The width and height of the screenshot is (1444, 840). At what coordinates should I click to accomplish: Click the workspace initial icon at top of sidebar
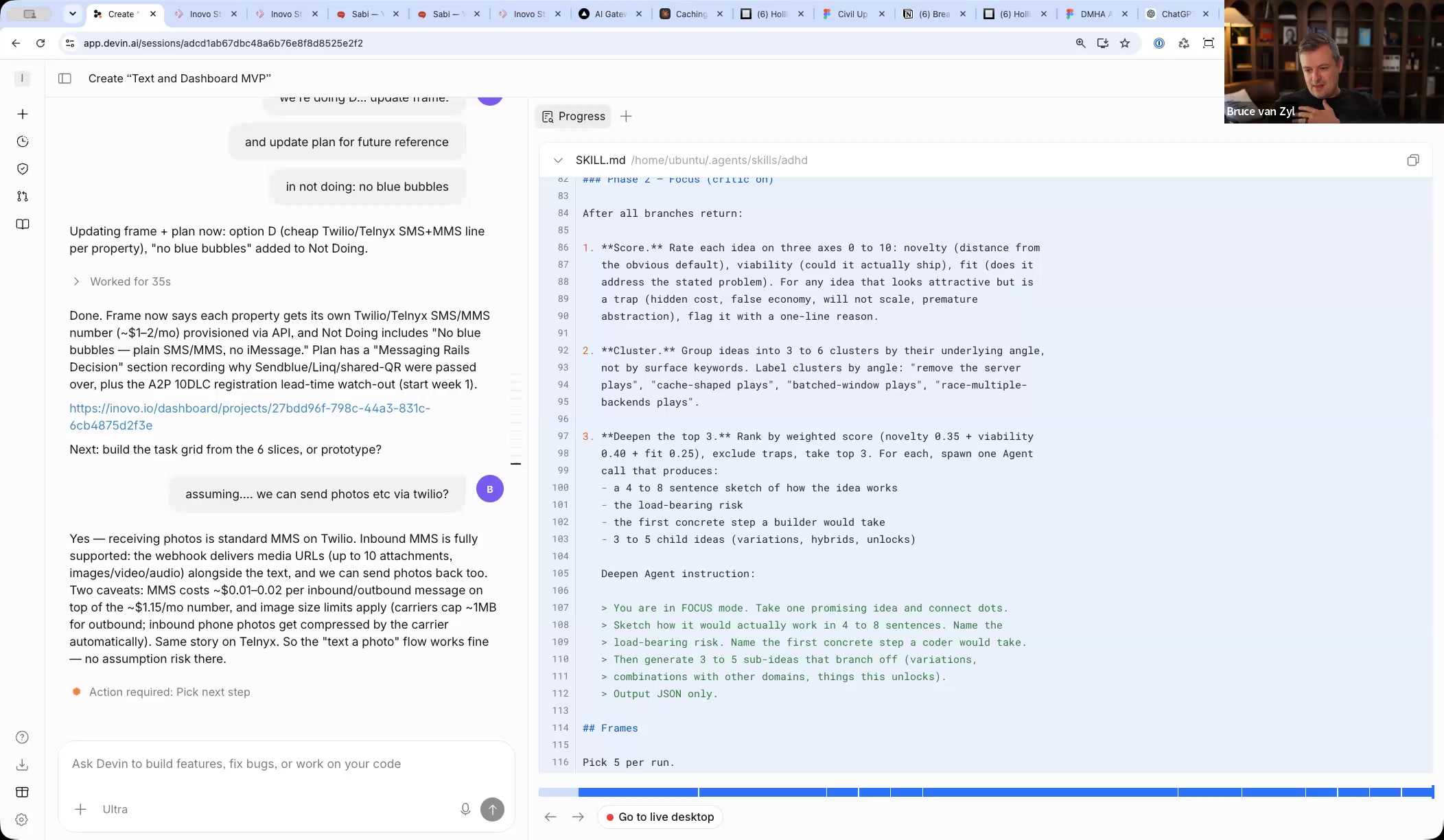tap(22, 78)
